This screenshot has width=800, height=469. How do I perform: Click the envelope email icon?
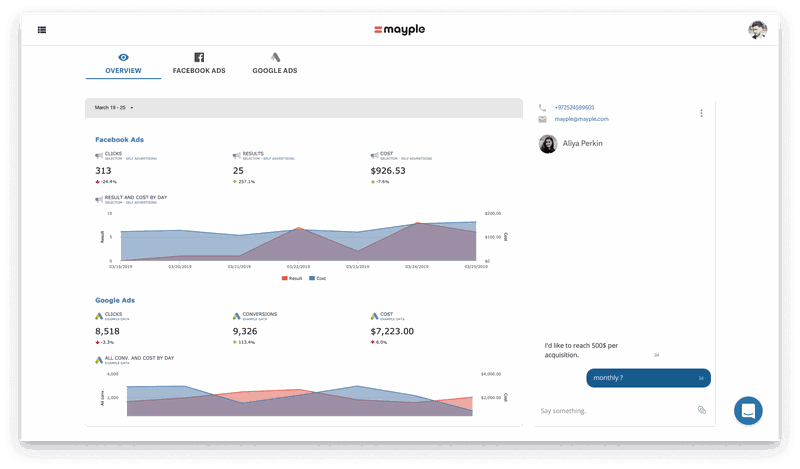pyautogui.click(x=542, y=119)
